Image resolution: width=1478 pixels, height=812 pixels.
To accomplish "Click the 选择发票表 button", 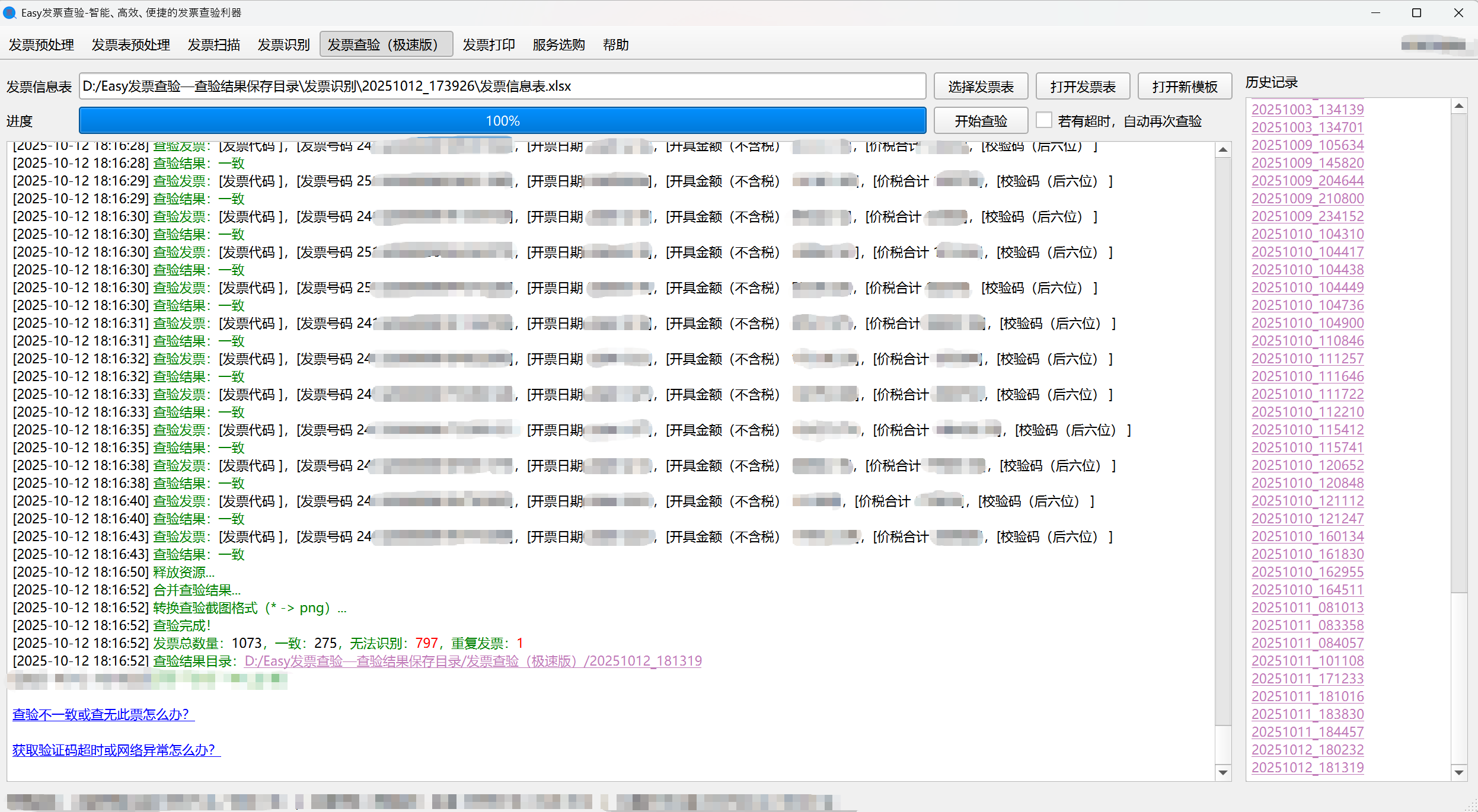I will coord(981,87).
